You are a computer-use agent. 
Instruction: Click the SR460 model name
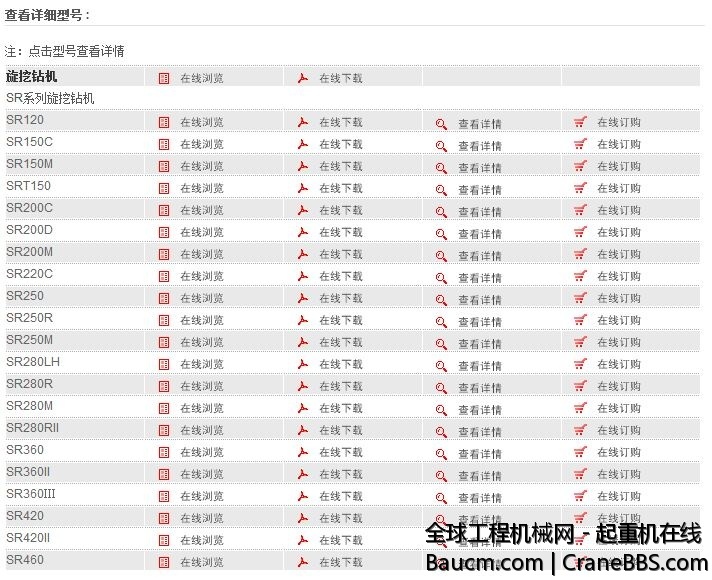[x=25, y=560]
